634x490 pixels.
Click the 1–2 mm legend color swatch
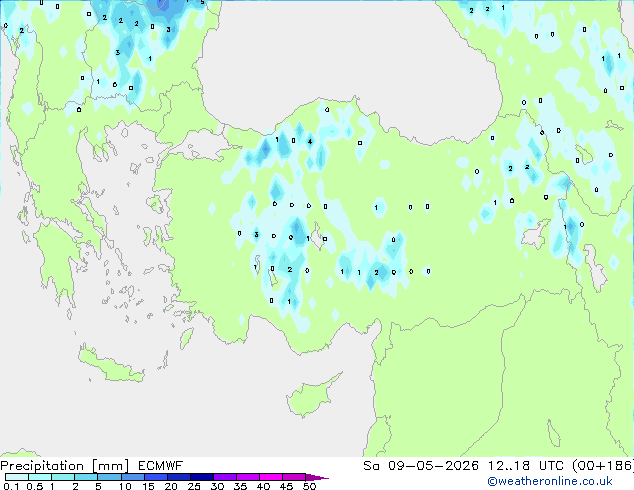(63, 477)
